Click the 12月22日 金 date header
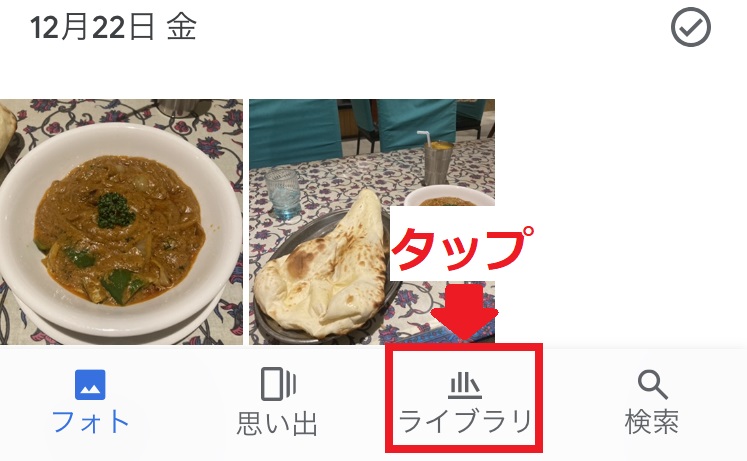Viewport: 747px width, 461px height. [113, 27]
